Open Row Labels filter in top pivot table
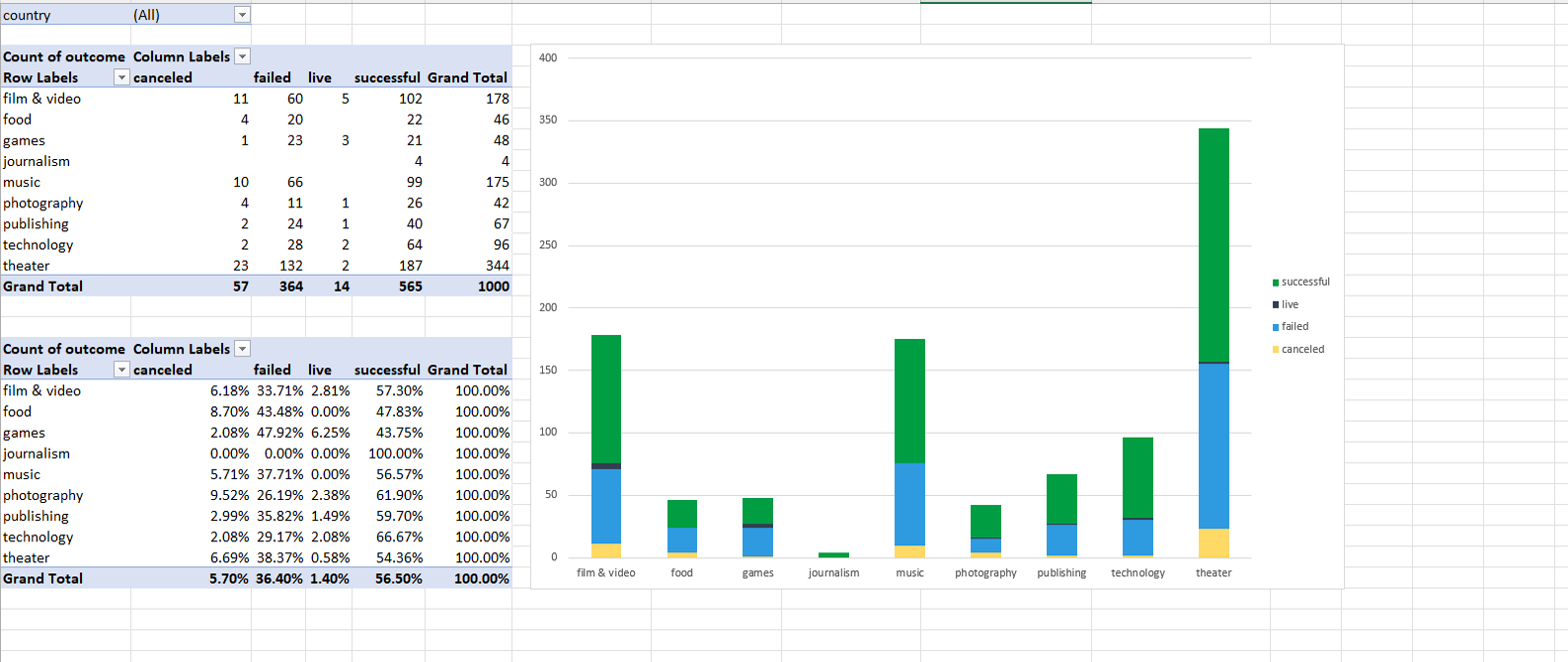The width and height of the screenshot is (1568, 662). [121, 78]
